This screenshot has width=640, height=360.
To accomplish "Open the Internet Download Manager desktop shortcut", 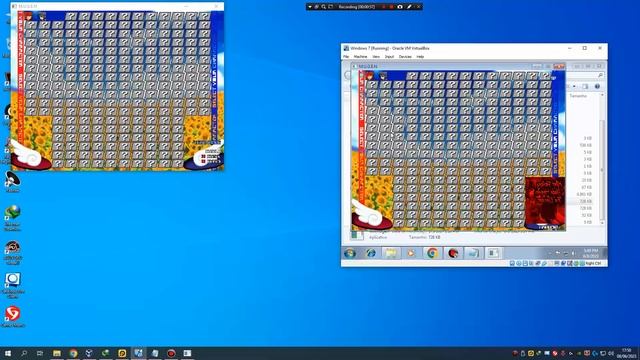I will (x=13, y=217).
